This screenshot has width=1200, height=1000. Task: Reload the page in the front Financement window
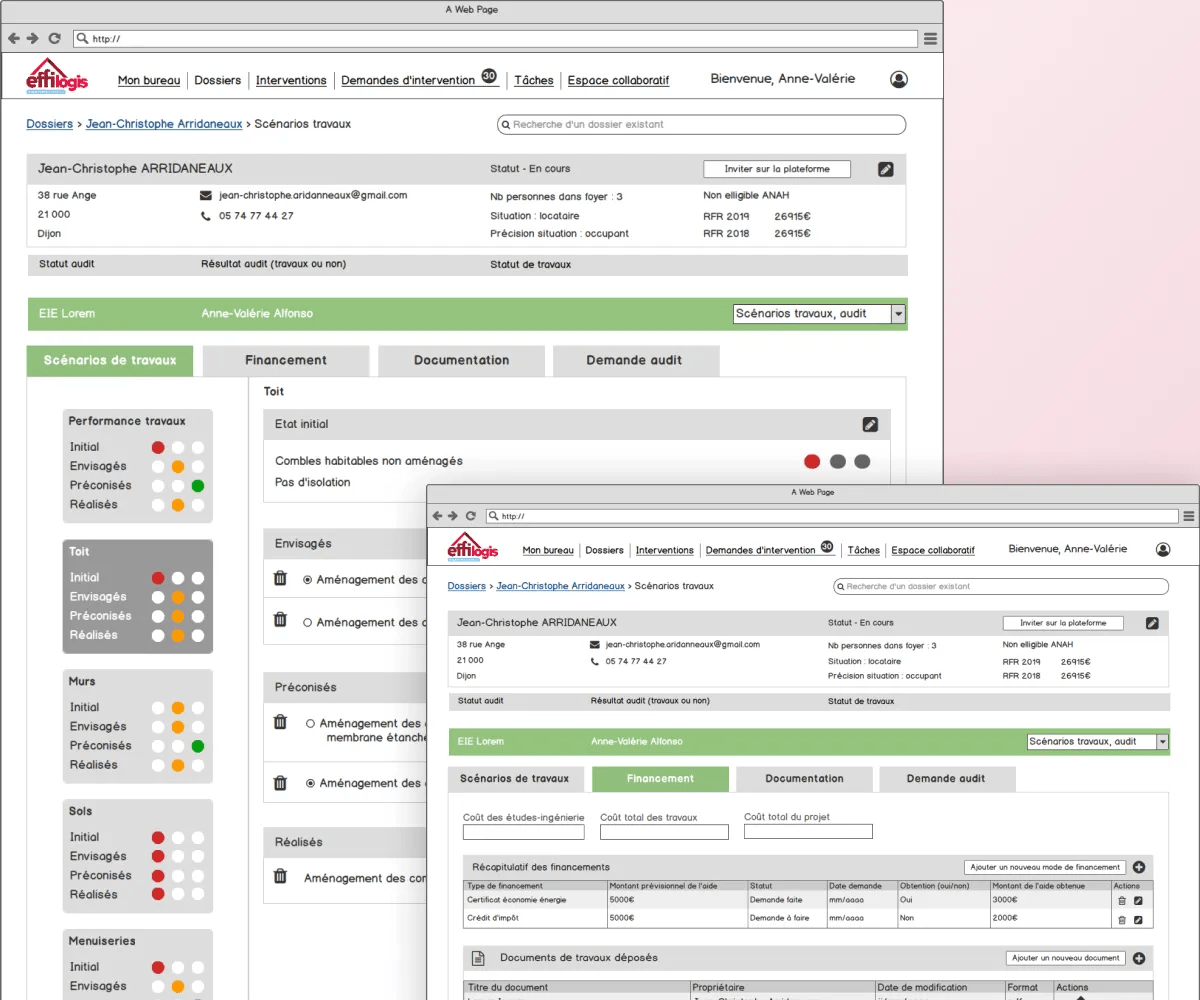click(x=471, y=516)
